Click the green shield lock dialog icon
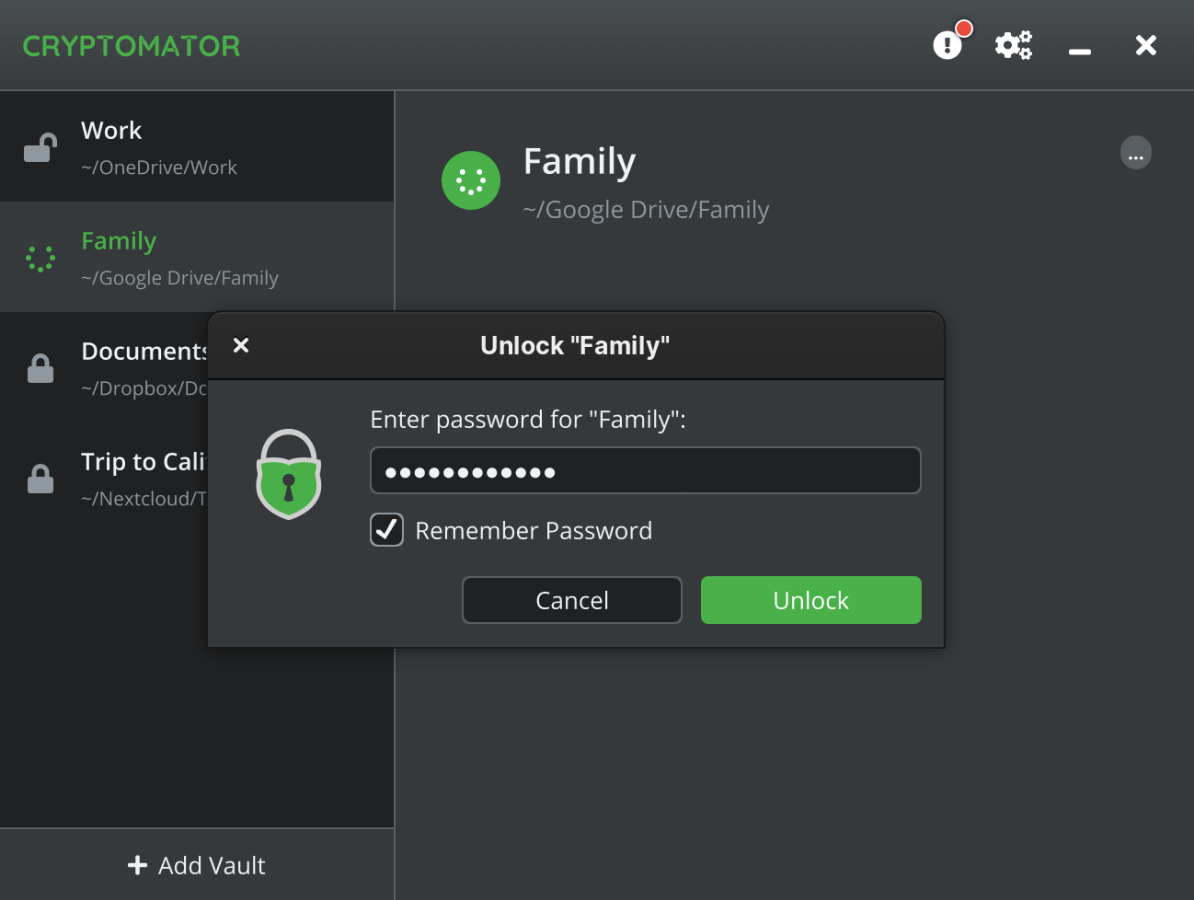The height and width of the screenshot is (900, 1194). click(288, 474)
